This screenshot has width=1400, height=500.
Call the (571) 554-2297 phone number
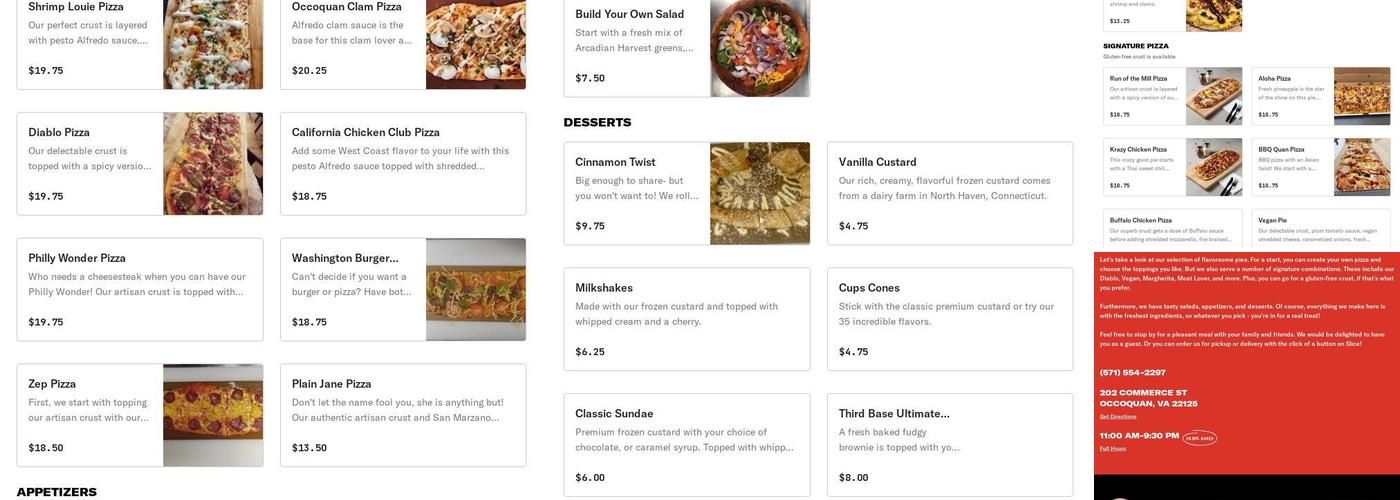point(1132,373)
